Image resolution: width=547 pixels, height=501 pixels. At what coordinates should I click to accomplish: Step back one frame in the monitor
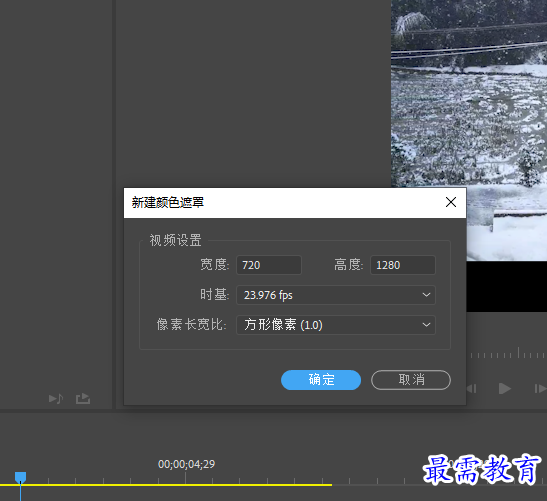pos(472,388)
